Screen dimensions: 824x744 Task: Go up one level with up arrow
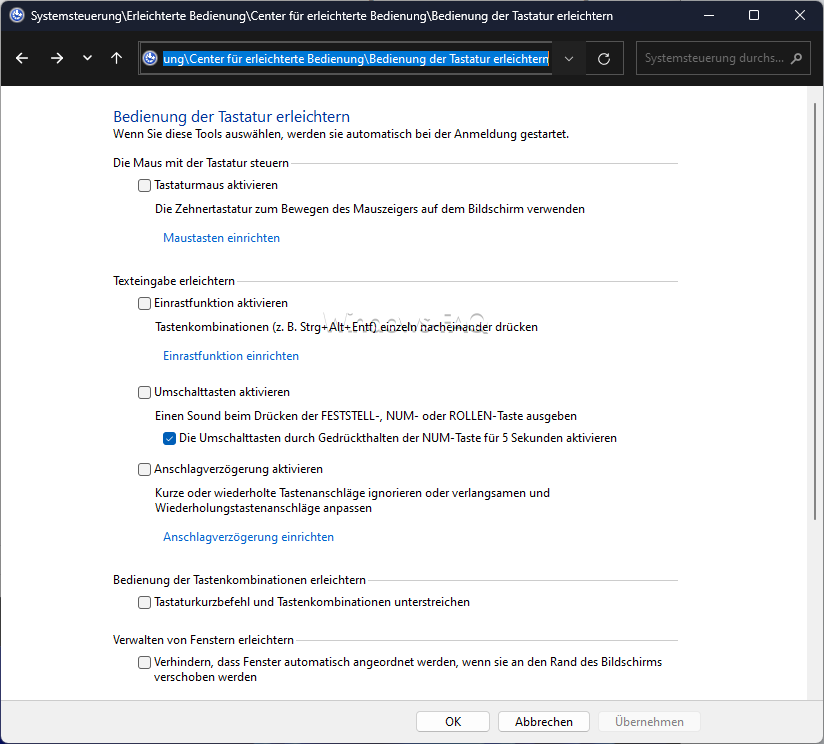[117, 58]
